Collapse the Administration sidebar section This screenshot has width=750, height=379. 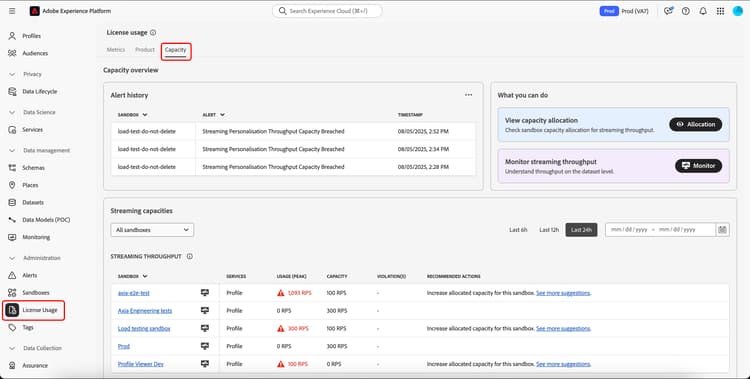tap(12, 258)
